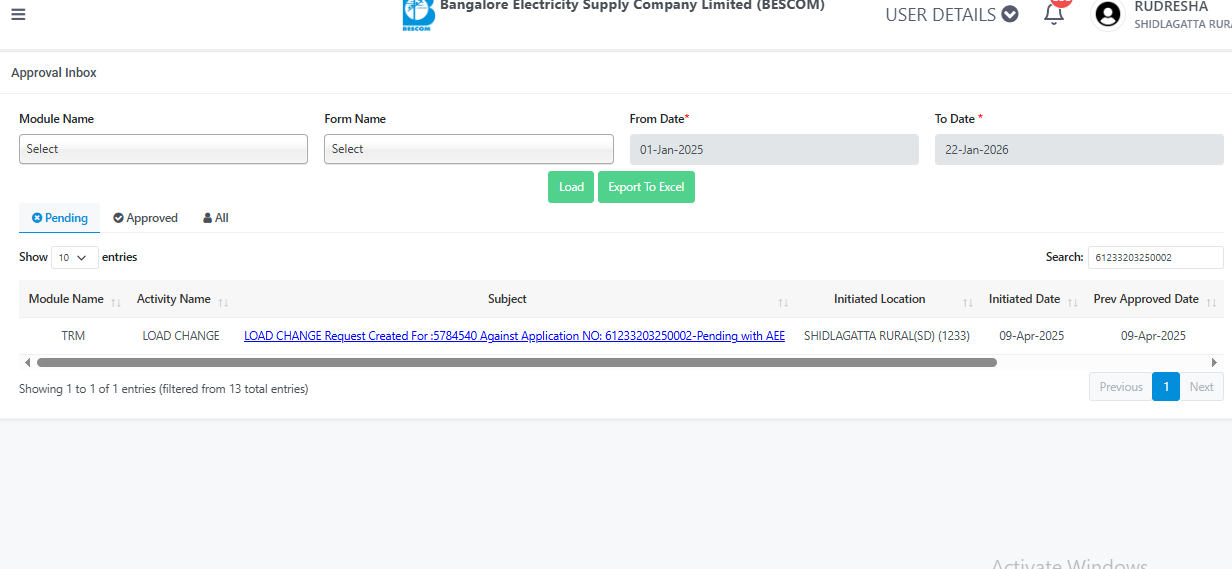The image size is (1232, 569).
Task: Click the horizontal table scrollbar thumb
Action: tap(516, 362)
